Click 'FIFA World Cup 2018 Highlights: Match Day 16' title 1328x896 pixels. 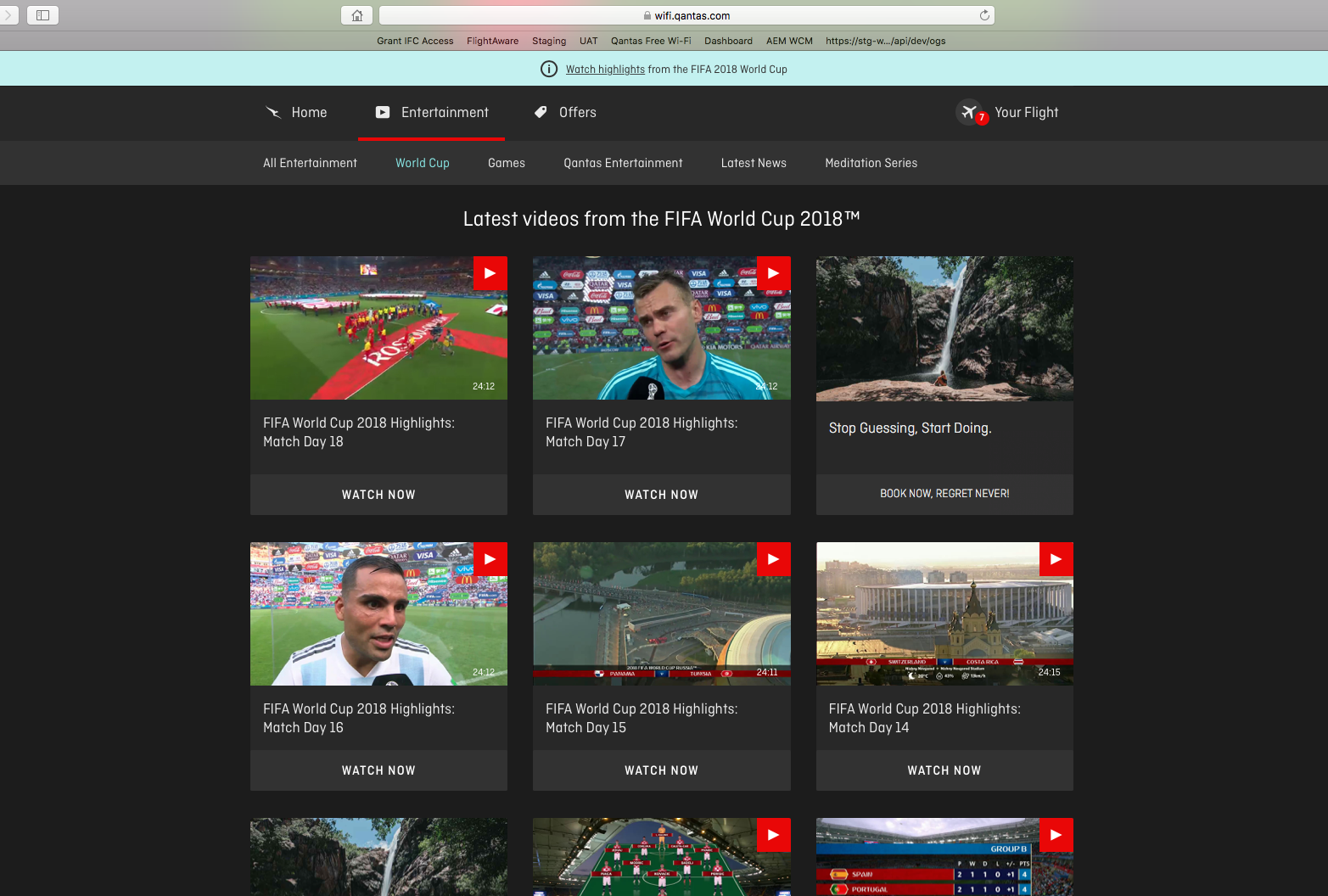point(359,718)
